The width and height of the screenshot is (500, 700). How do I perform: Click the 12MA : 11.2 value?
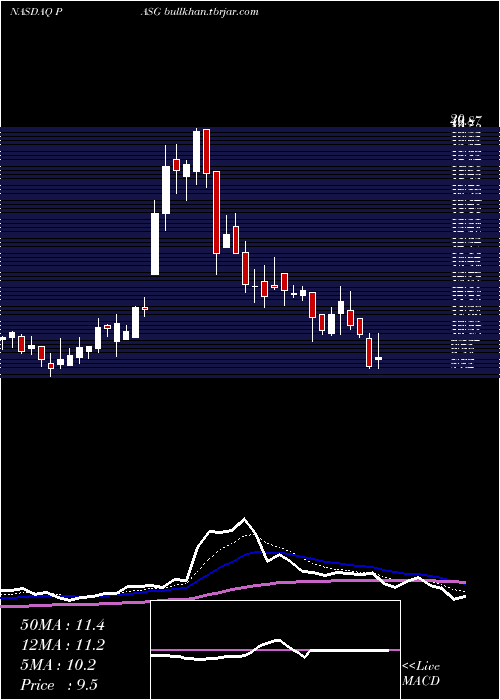click(62, 645)
